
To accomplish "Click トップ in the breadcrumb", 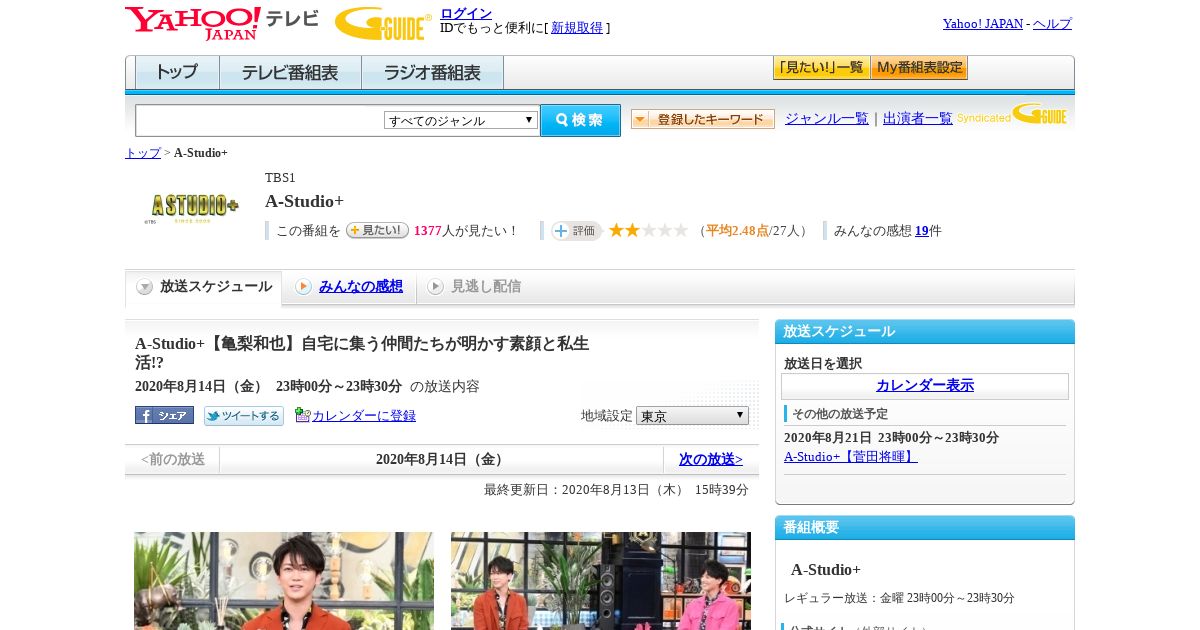I will point(143,153).
